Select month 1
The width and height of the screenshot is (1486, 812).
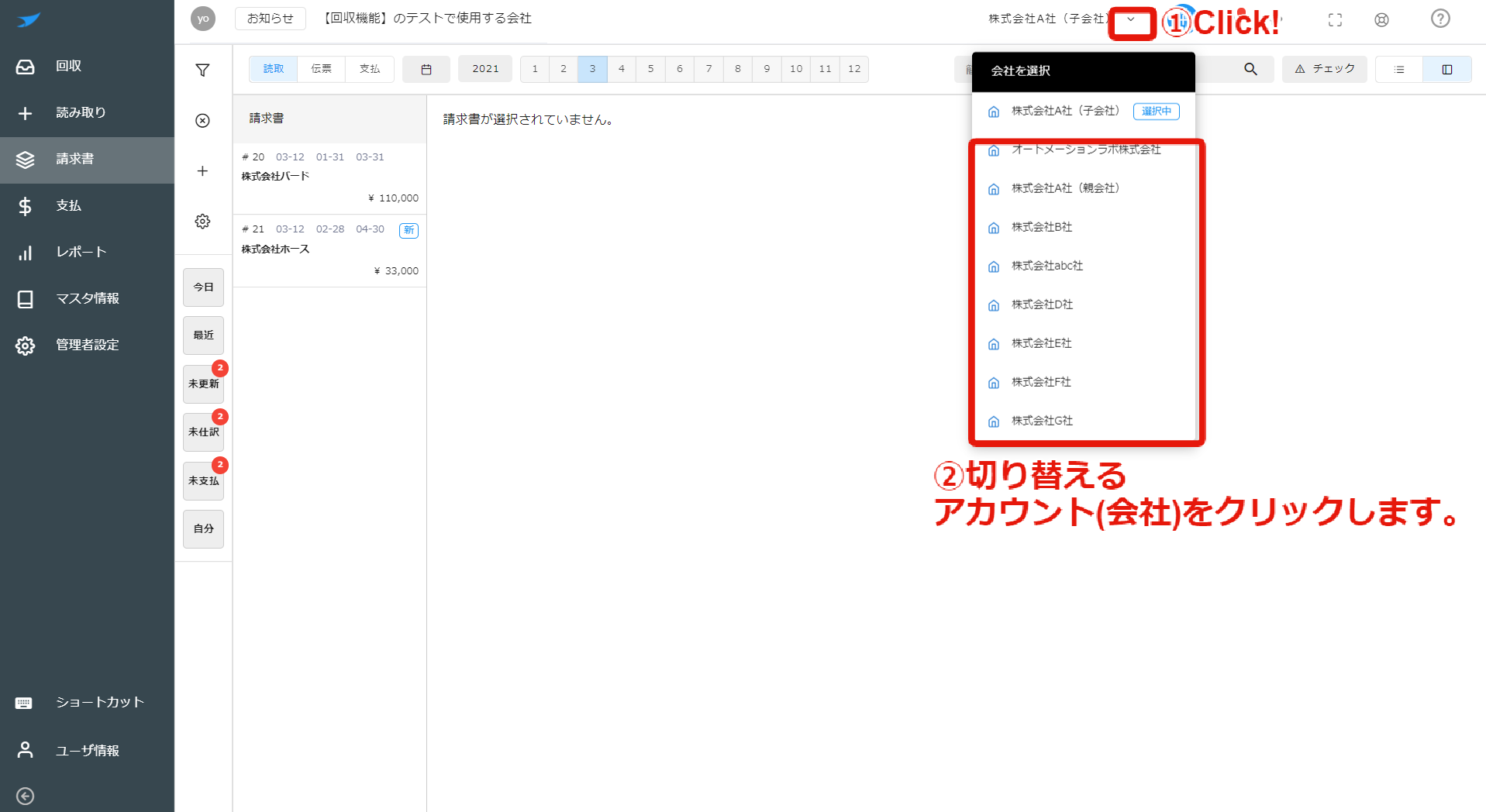click(x=535, y=69)
